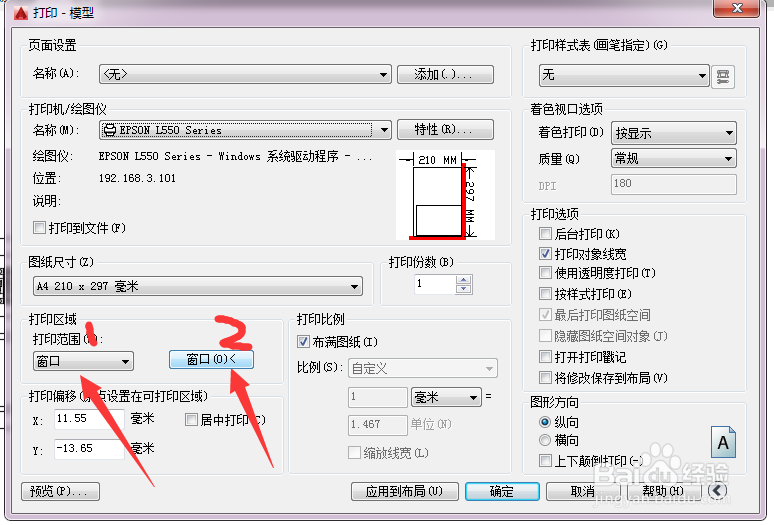
Task: Increase the number of copies with up arrow
Action: coord(463,279)
